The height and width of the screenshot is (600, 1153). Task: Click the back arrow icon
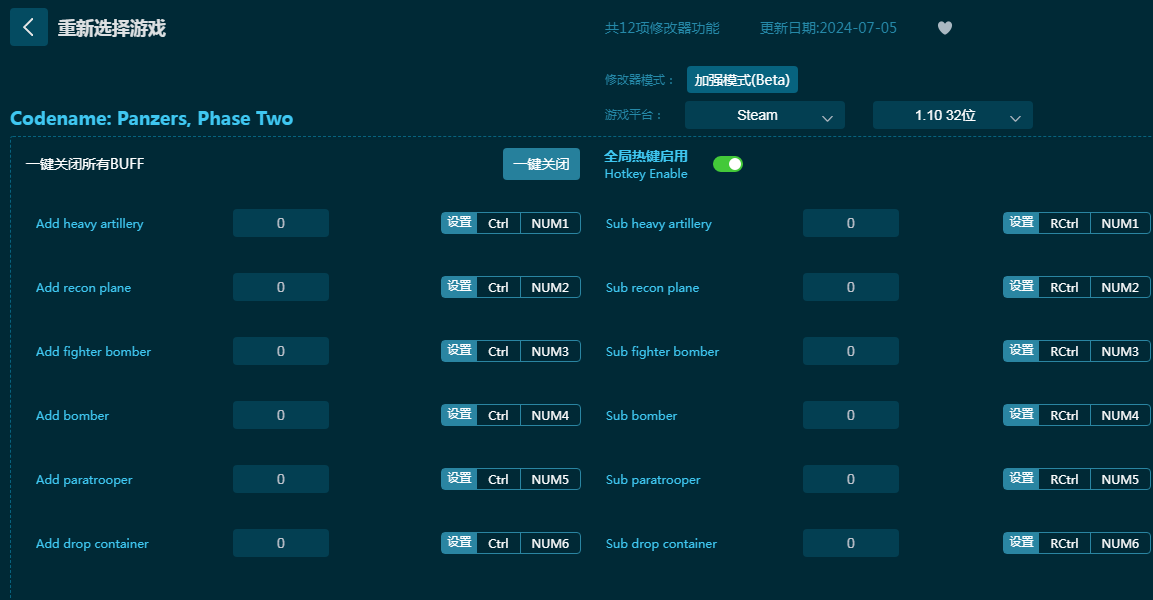29,27
